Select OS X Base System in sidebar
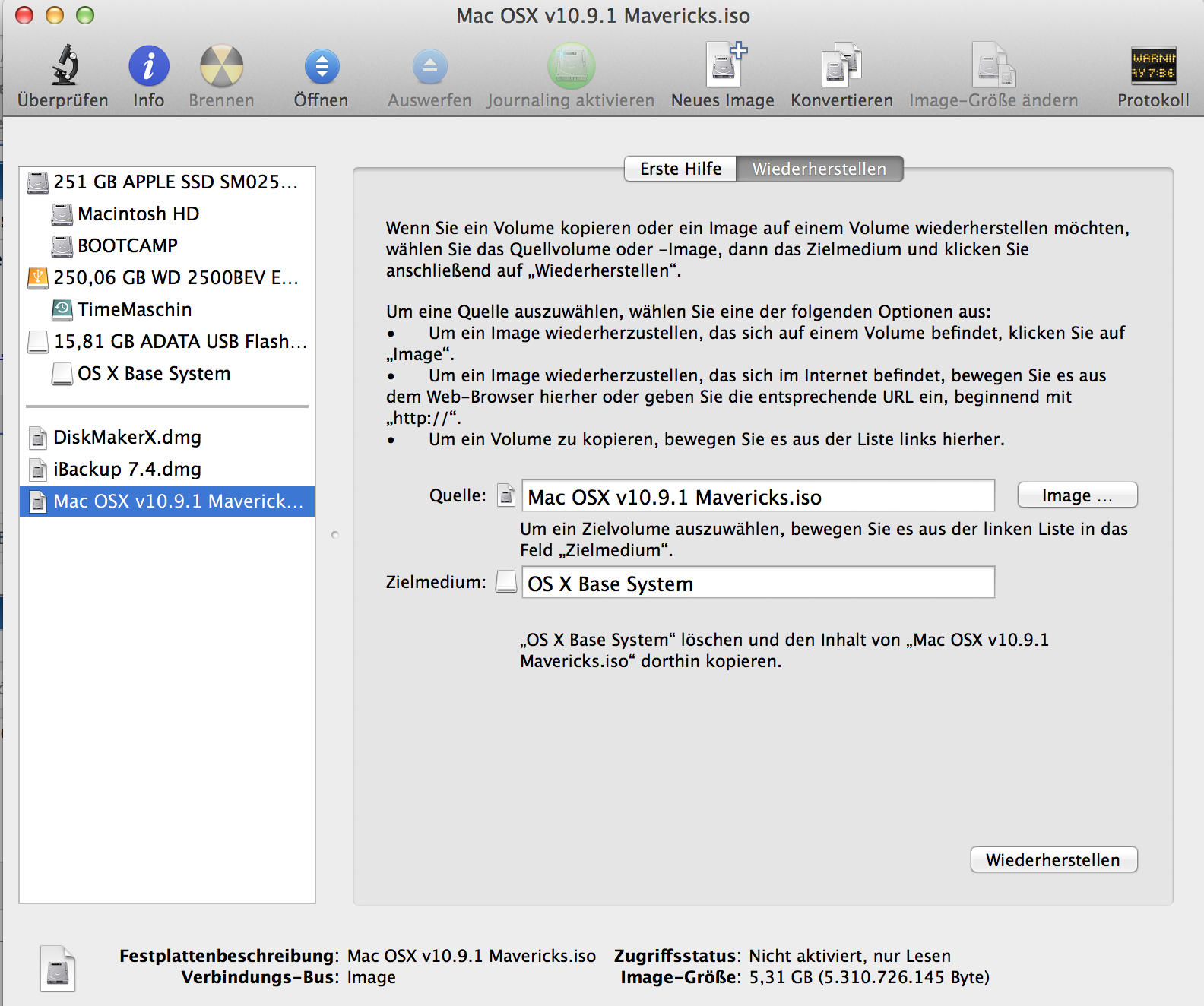 pos(167,374)
